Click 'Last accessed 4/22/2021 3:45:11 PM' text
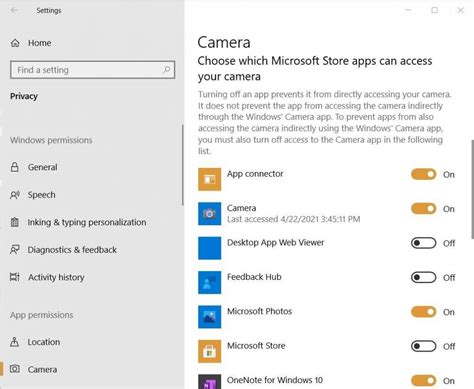This screenshot has width=474, height=389. (x=293, y=219)
